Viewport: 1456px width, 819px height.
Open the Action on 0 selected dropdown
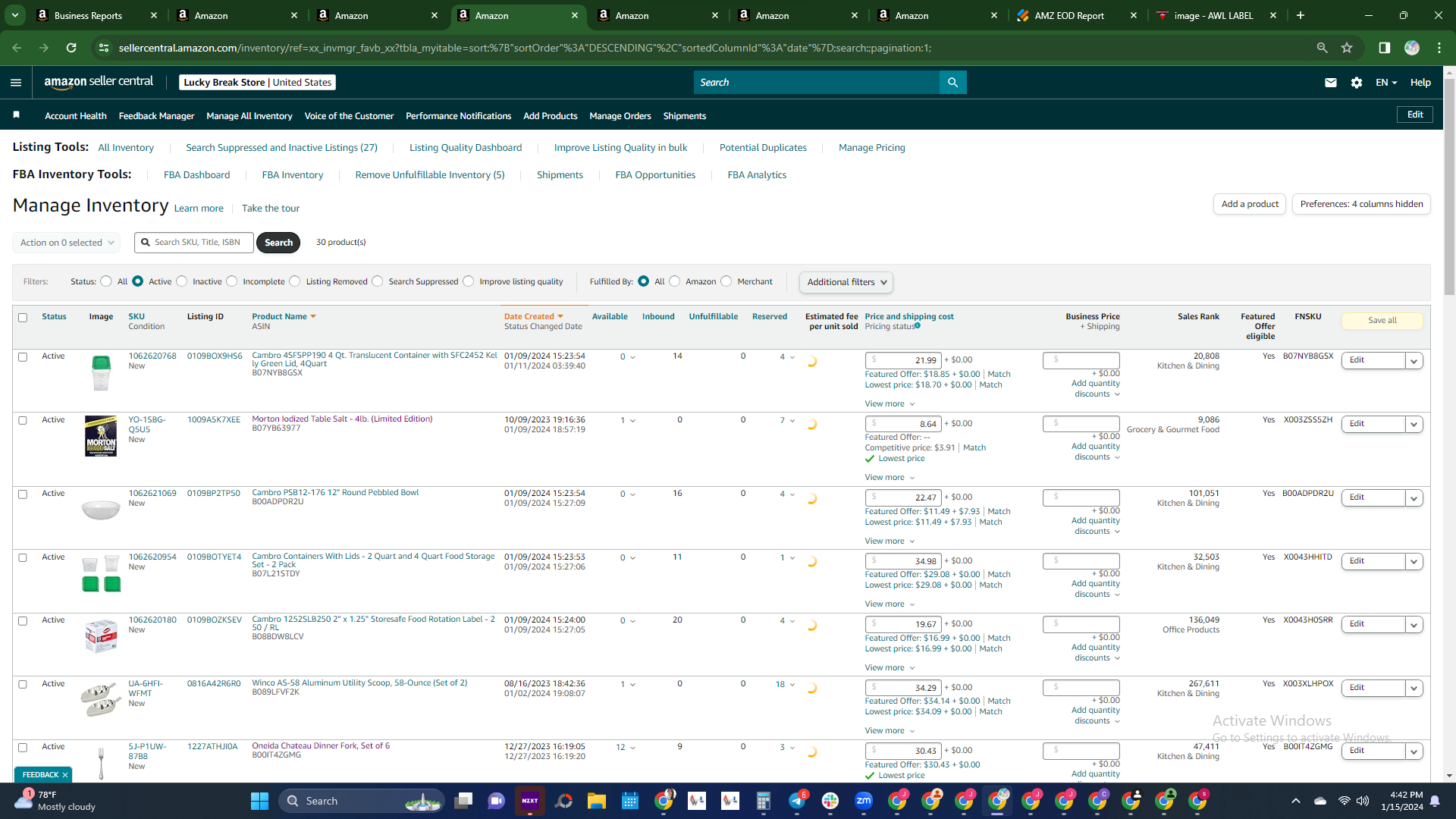[67, 243]
